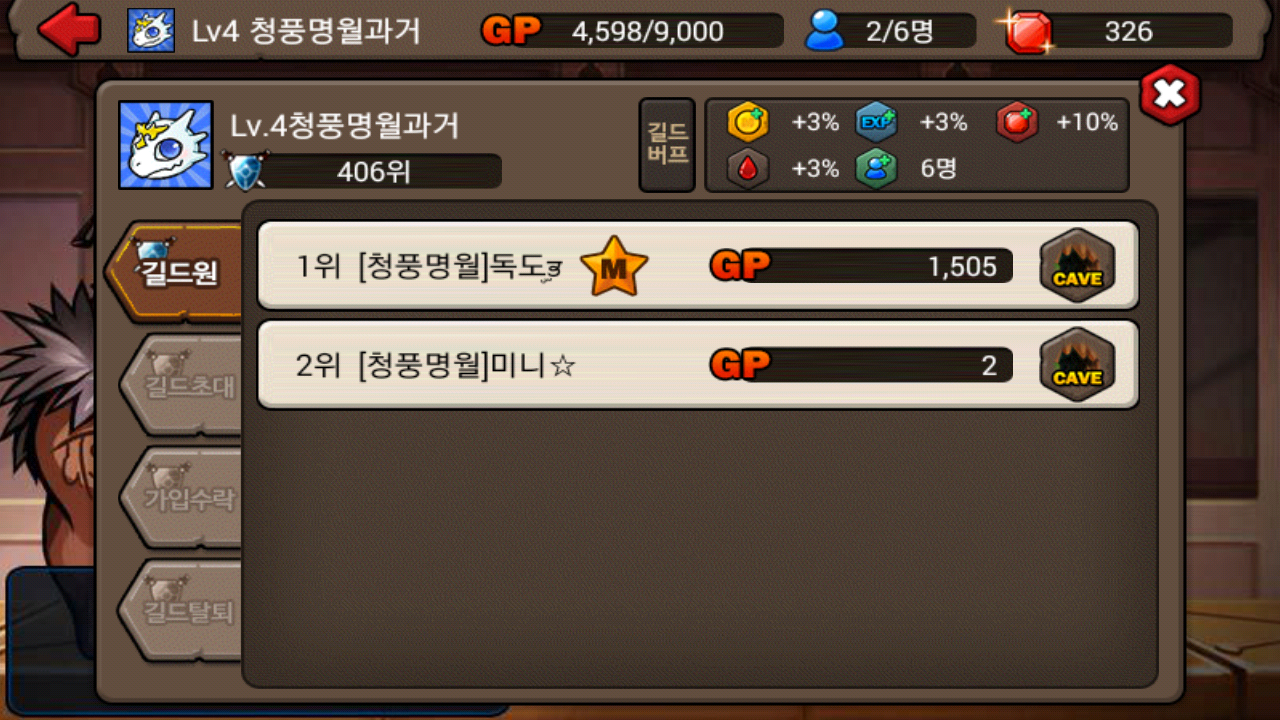Select the 길드탈퇴 leave guild tab
Viewport: 1280px width, 720px height.
pyautogui.click(x=181, y=610)
